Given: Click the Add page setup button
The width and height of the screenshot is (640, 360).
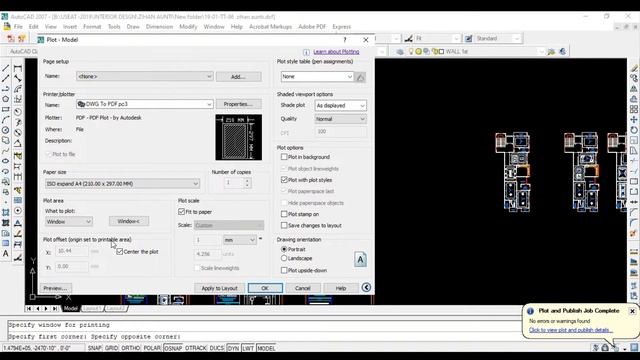Looking at the screenshot, I should pos(238,76).
